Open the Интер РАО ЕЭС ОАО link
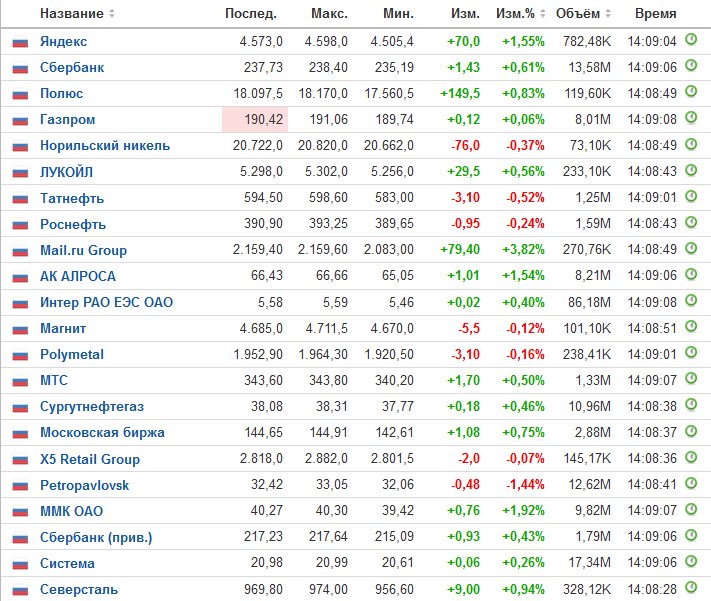Image resolution: width=711 pixels, height=601 pixels. coord(107,303)
